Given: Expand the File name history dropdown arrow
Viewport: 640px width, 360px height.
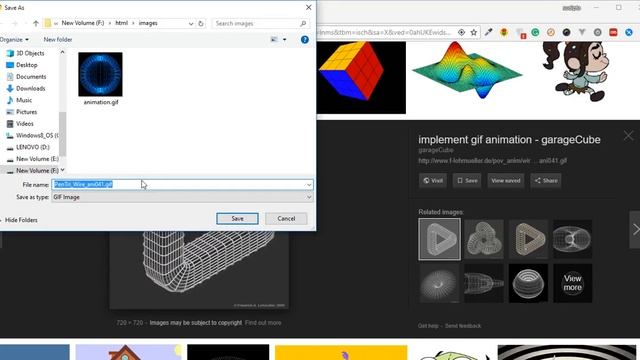Looking at the screenshot, I should (x=309, y=185).
